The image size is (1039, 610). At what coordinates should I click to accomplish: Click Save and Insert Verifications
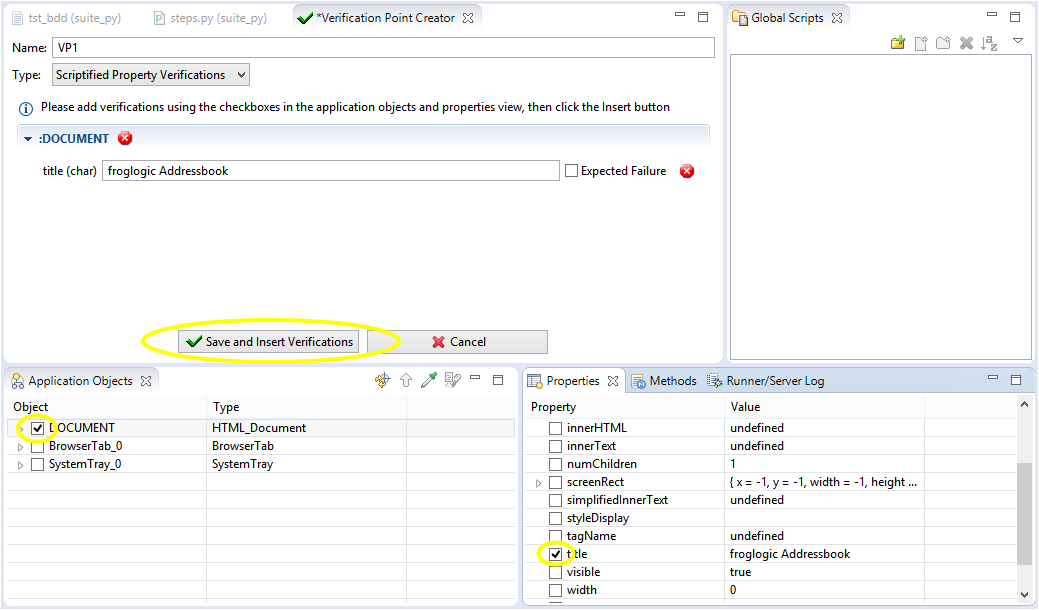click(270, 341)
